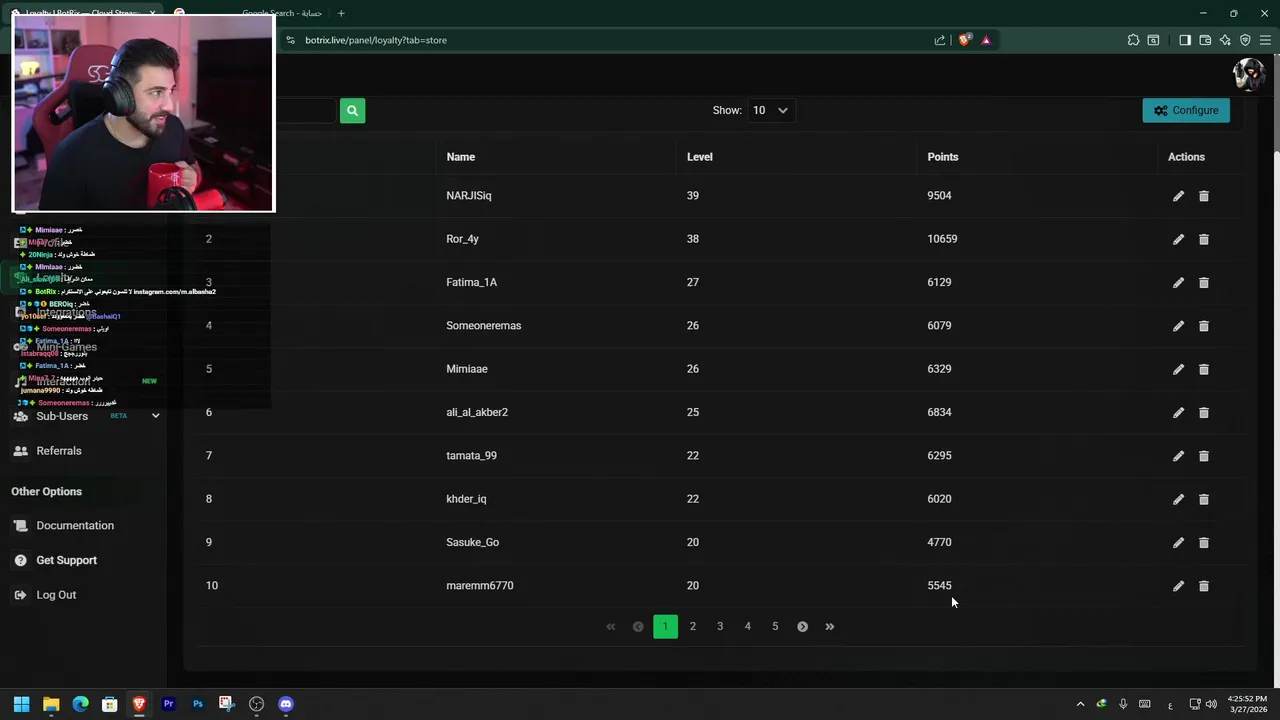Image resolution: width=1280 pixels, height=720 pixels.
Task: Open Brave Leo AI sparkle icon
Action: 1225,40
